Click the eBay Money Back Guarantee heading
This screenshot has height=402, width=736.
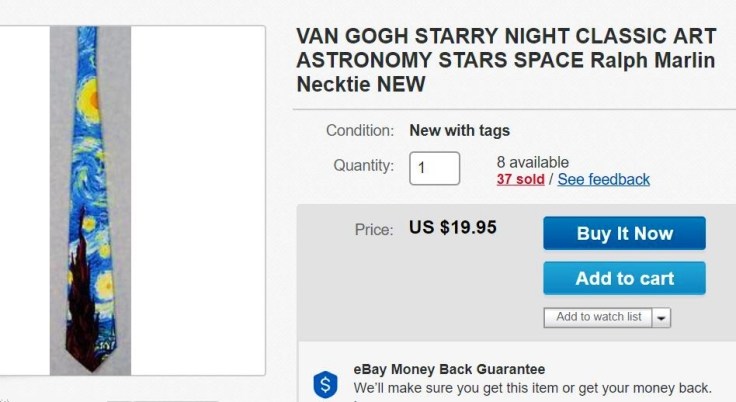pyautogui.click(x=449, y=367)
